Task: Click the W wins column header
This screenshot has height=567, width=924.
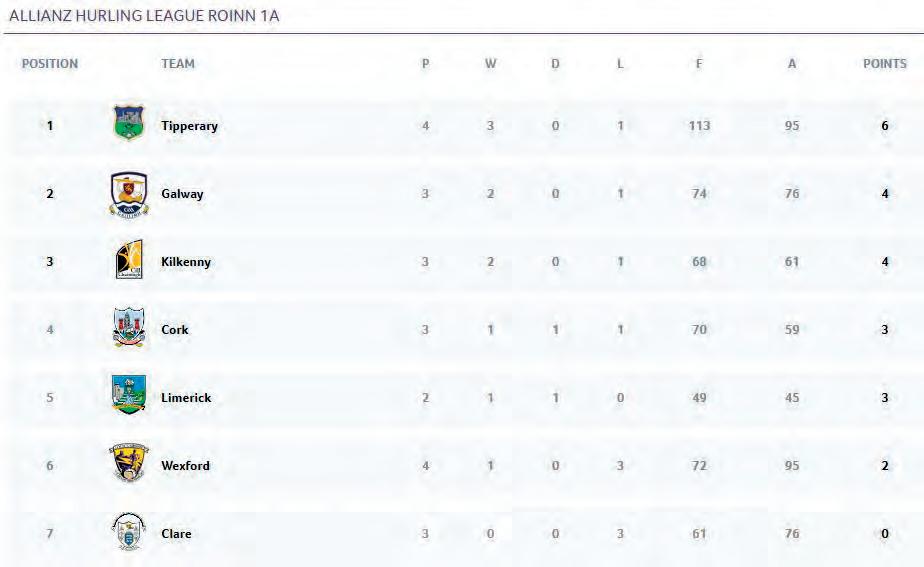Action: point(490,64)
